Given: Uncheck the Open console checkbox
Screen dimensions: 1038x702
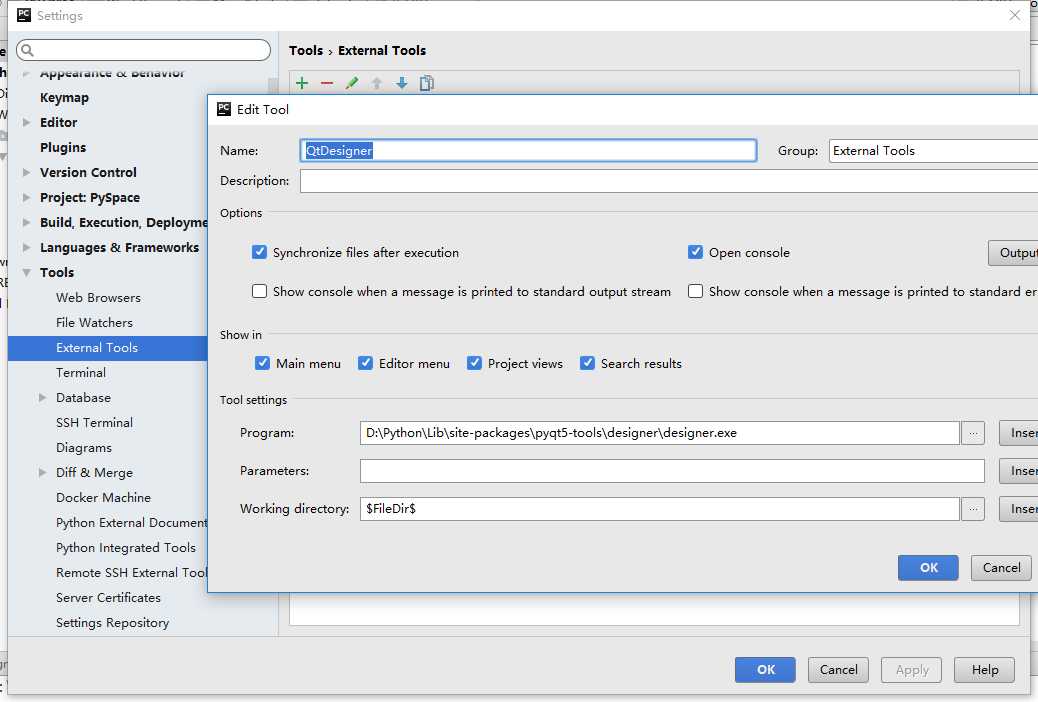Looking at the screenshot, I should pos(695,252).
